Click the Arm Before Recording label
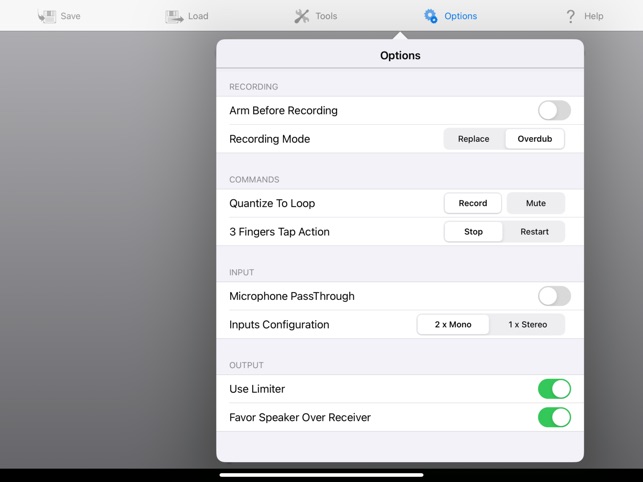 [283, 111]
